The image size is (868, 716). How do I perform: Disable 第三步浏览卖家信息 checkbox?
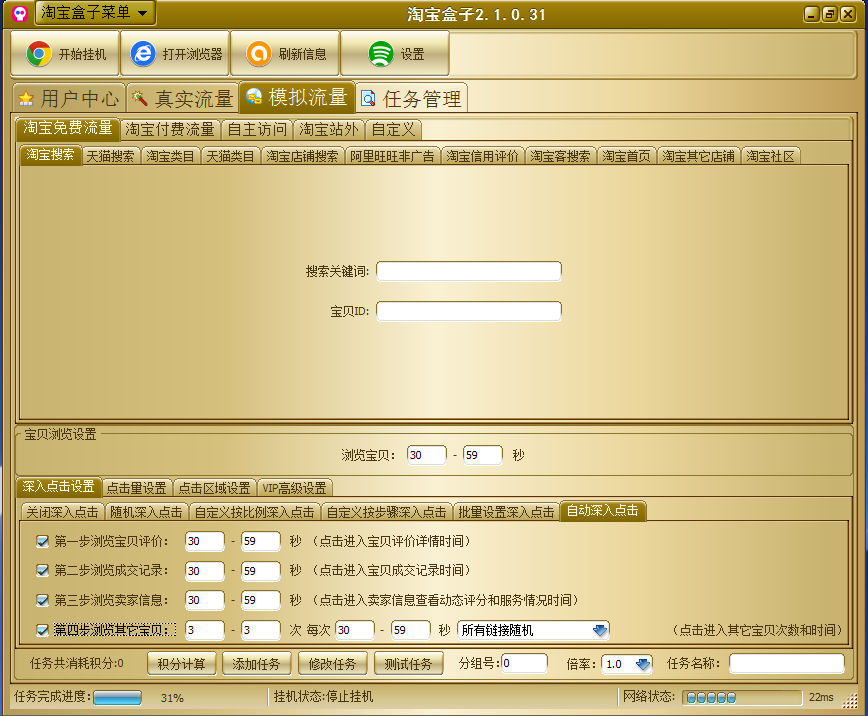tap(42, 600)
